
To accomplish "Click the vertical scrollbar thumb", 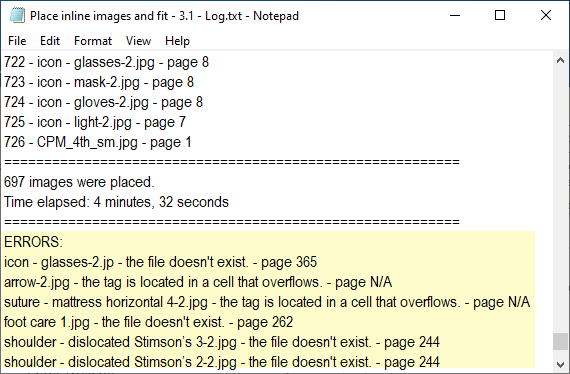I will 560,341.
